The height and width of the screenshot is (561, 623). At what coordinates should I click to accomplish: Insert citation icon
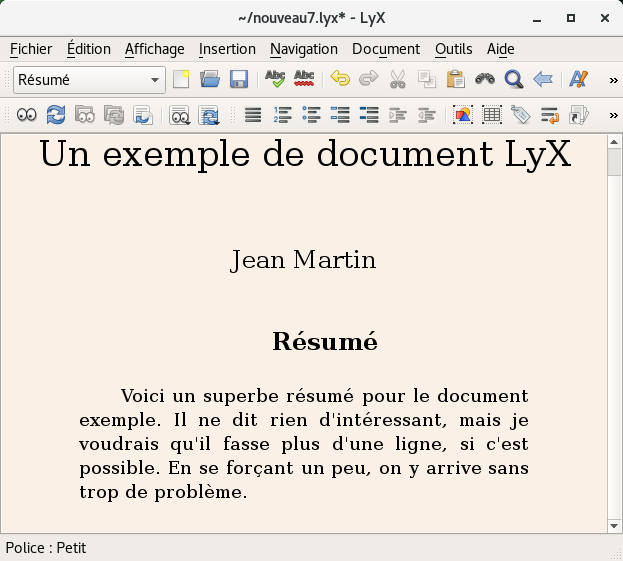tap(579, 115)
